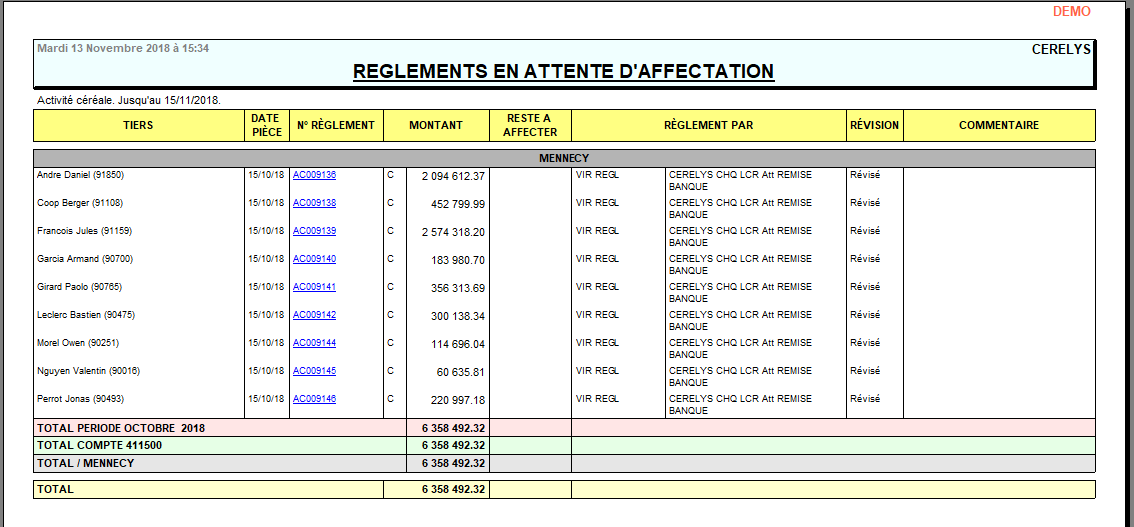Click the MENNECY group header row

click(x=564, y=159)
